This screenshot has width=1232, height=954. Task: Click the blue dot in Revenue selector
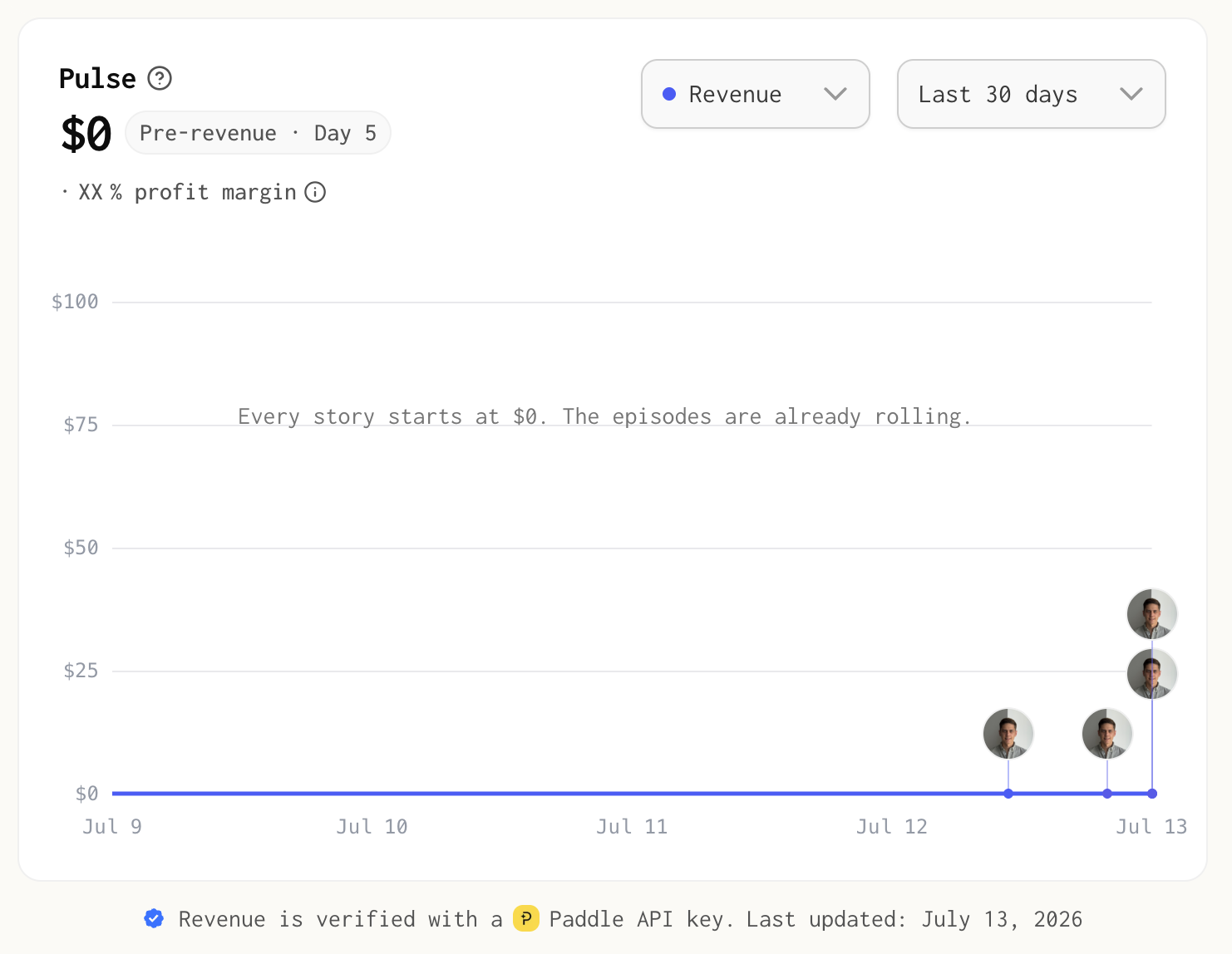tap(669, 94)
